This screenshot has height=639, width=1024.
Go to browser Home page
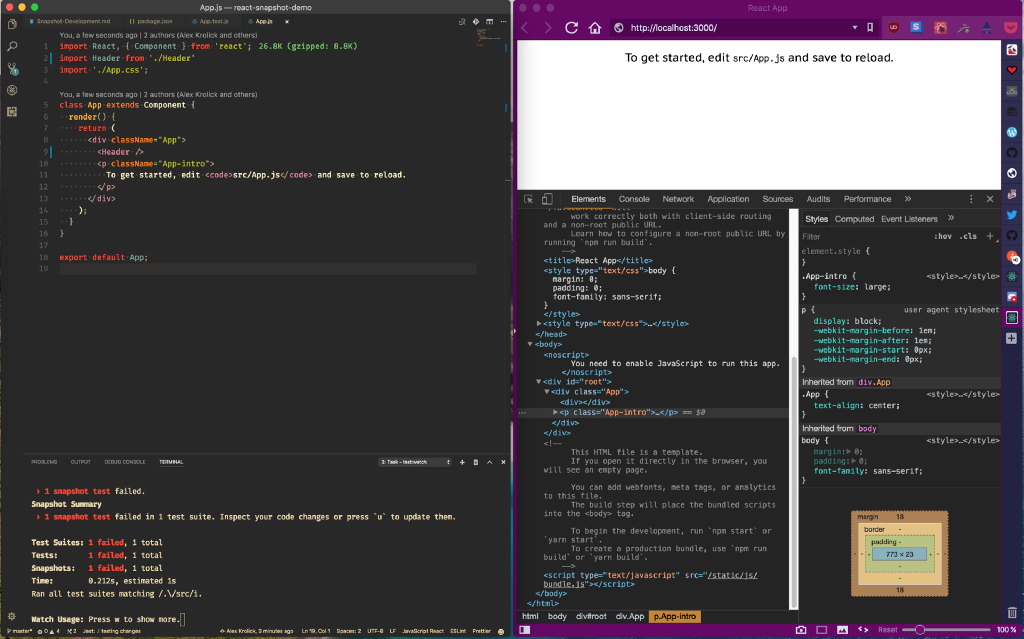[x=595, y=28]
